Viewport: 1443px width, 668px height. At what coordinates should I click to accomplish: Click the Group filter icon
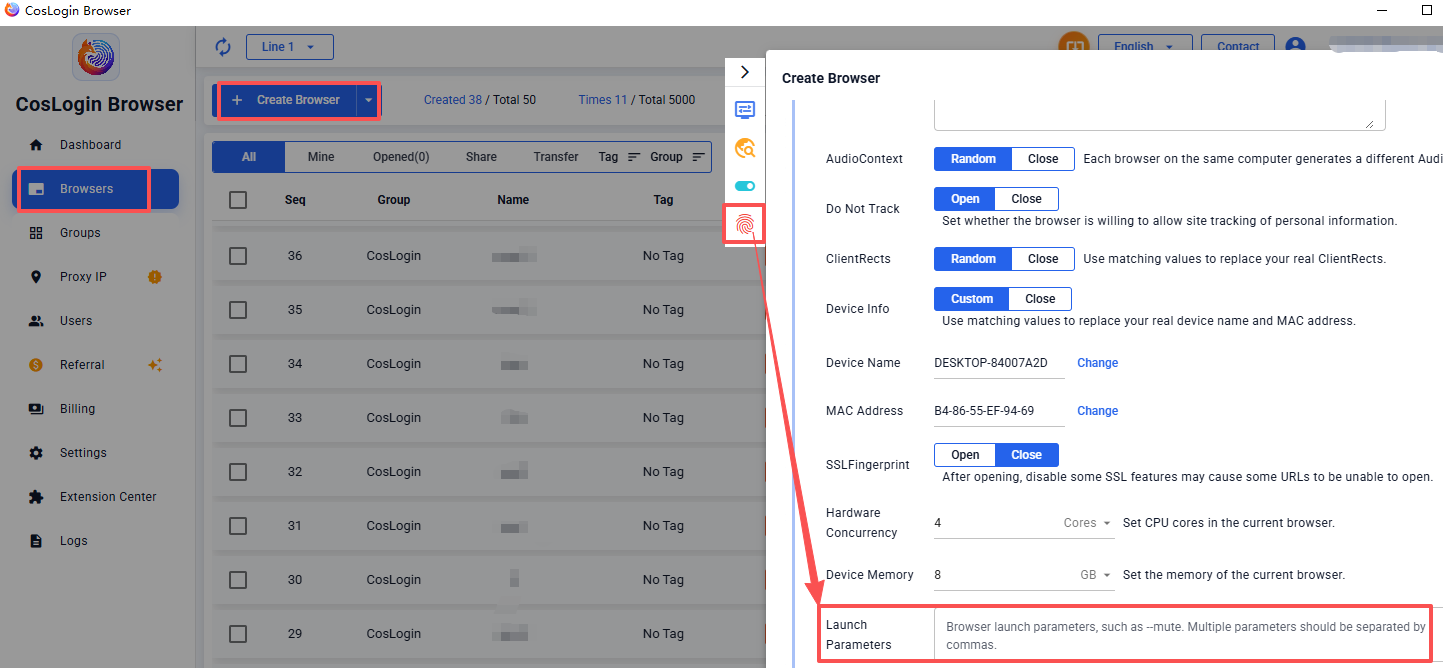click(698, 157)
